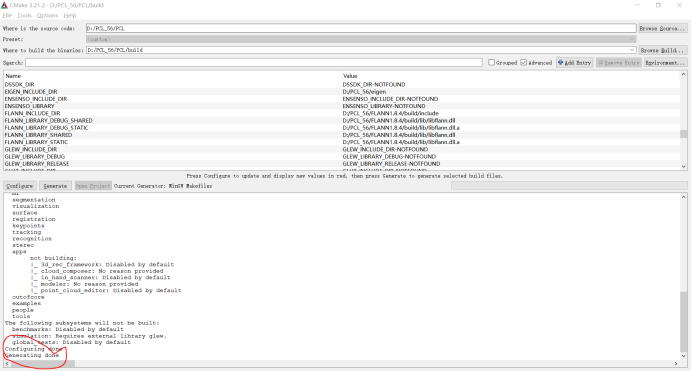Click the Browse Source button
Image resolution: width=692 pixels, height=371 pixels.
click(662, 28)
